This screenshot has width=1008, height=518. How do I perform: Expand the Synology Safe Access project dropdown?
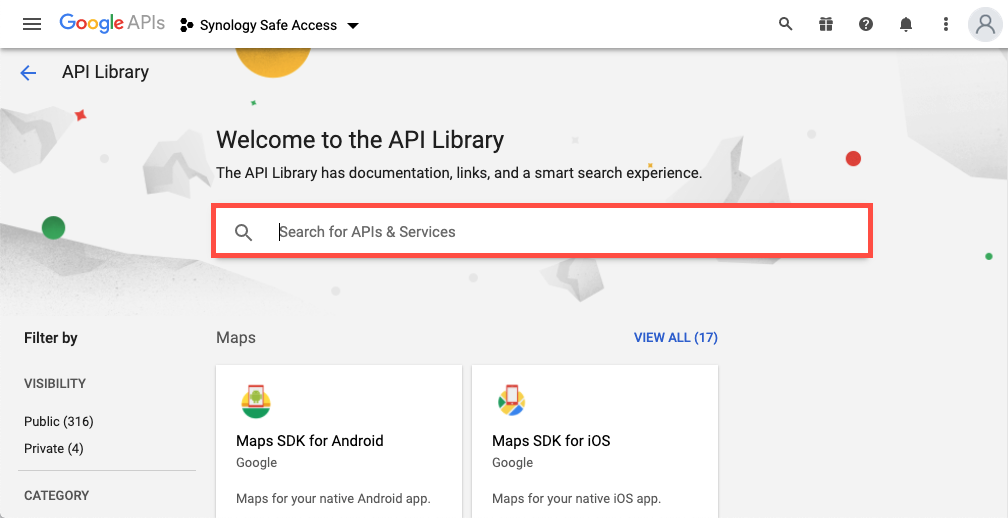pyautogui.click(x=352, y=26)
